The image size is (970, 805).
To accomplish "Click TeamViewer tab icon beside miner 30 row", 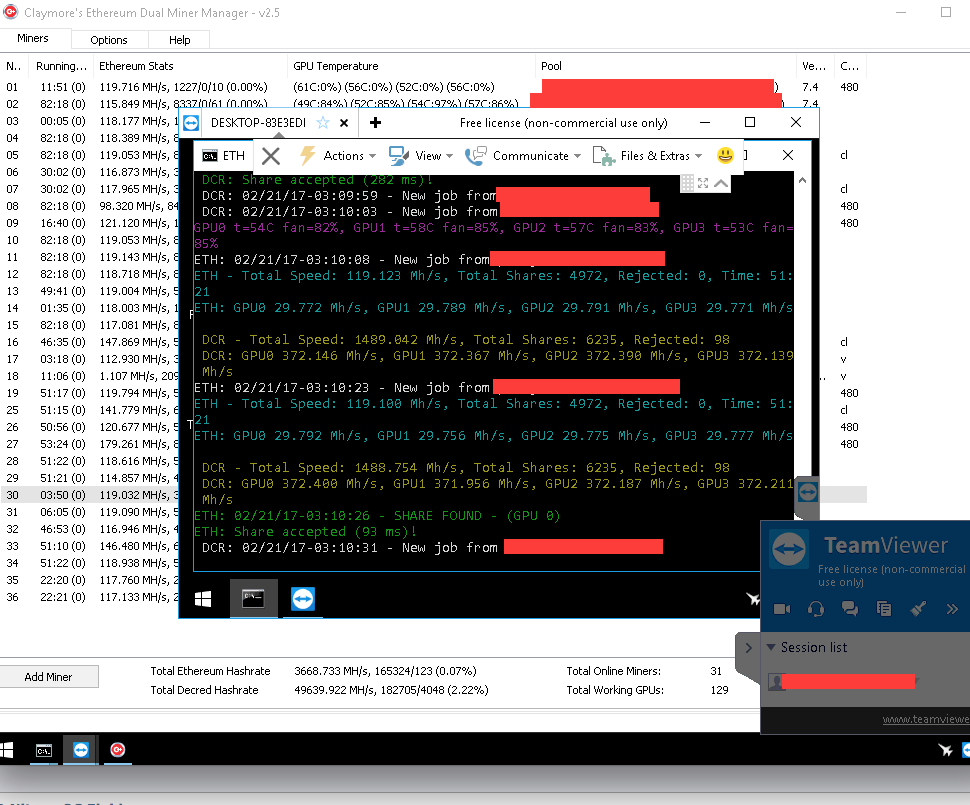I will coord(808,493).
